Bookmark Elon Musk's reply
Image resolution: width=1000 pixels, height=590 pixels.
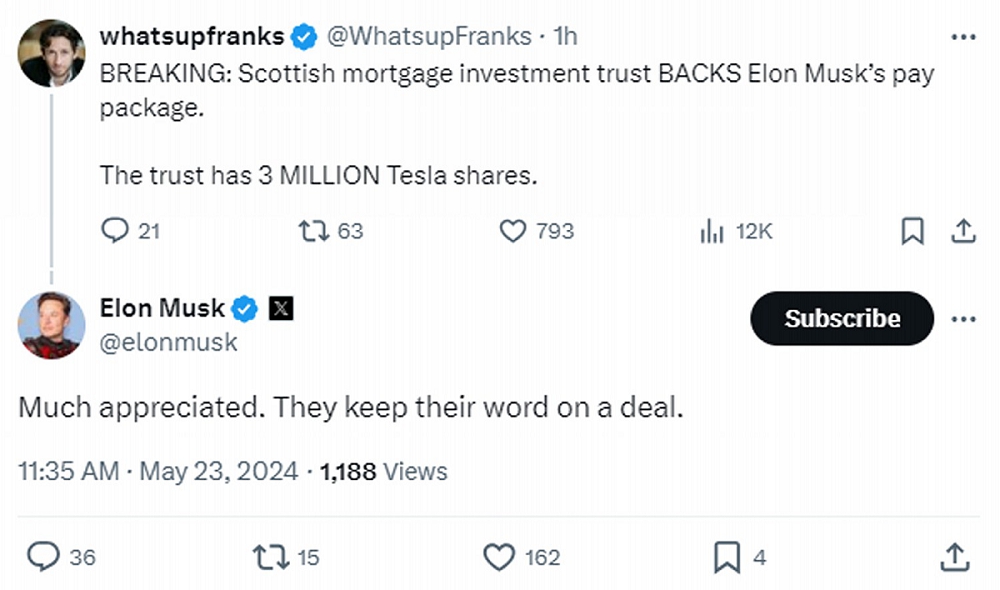point(727,557)
